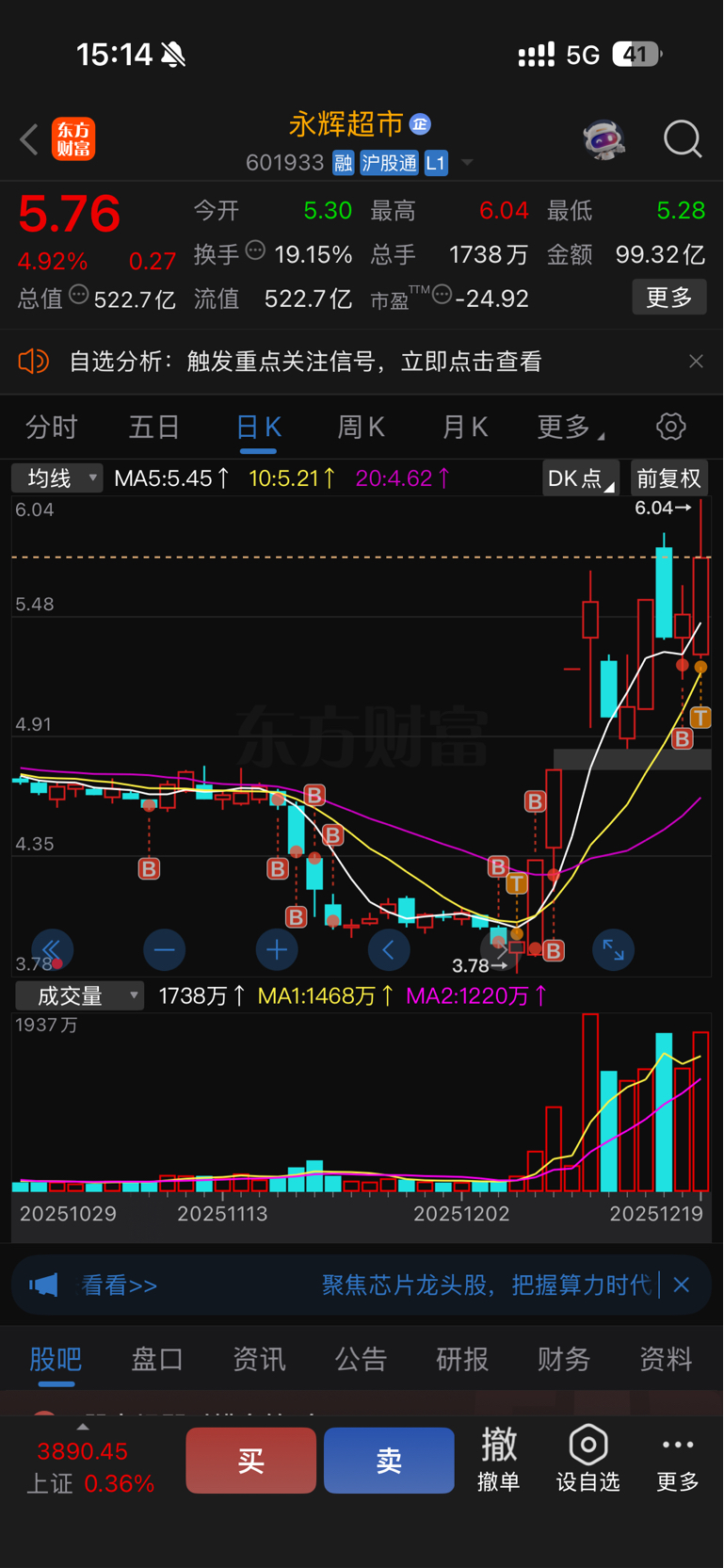Tap the L1 level badge
Screen dimensions: 724x1568
435,163
